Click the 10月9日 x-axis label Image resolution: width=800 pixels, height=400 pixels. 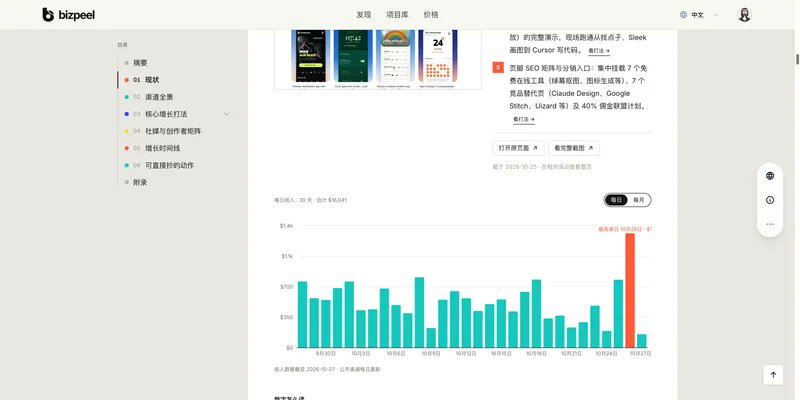coord(431,354)
